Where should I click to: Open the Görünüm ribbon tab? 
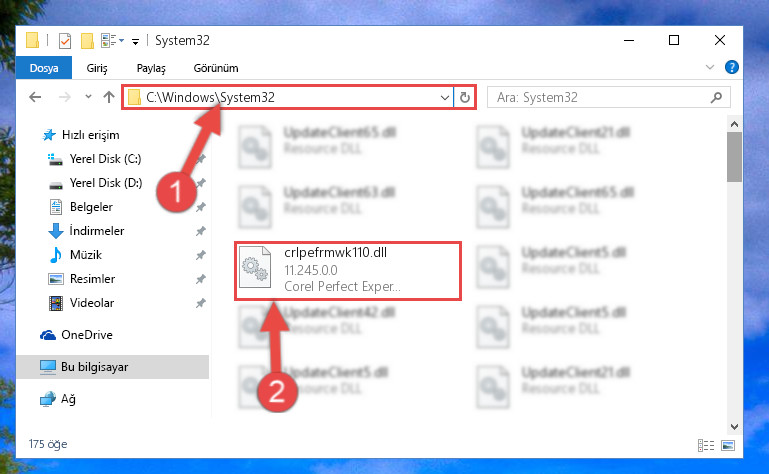tap(216, 68)
